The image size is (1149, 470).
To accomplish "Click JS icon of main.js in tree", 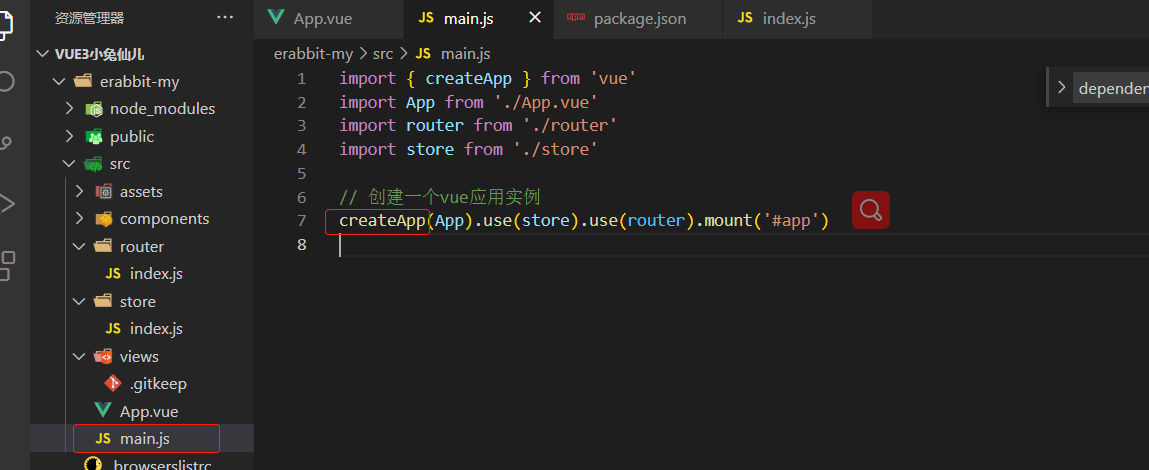I will click(x=103, y=438).
